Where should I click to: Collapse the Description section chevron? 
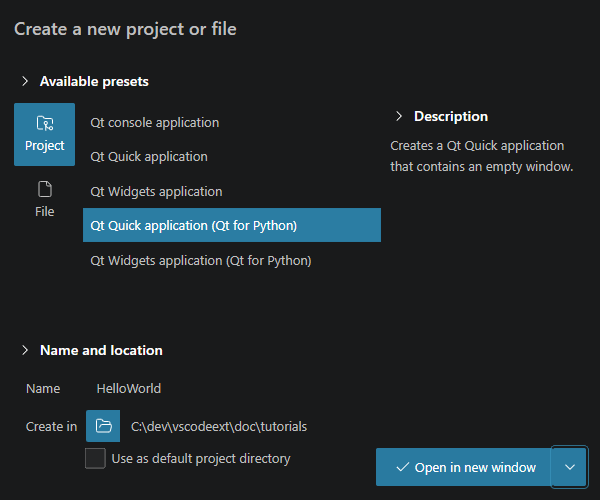[x=399, y=116]
